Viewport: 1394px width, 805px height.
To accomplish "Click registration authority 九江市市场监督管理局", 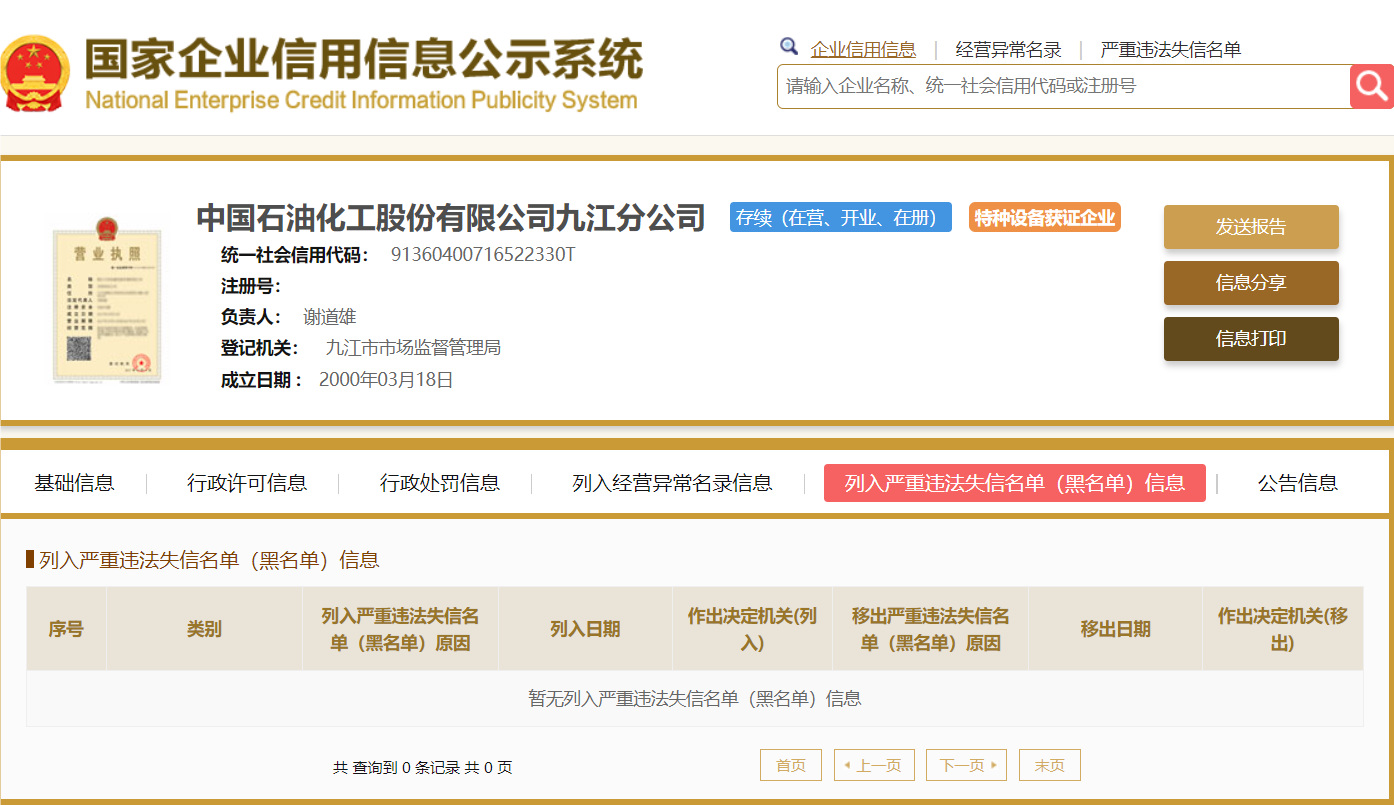I will (413, 348).
